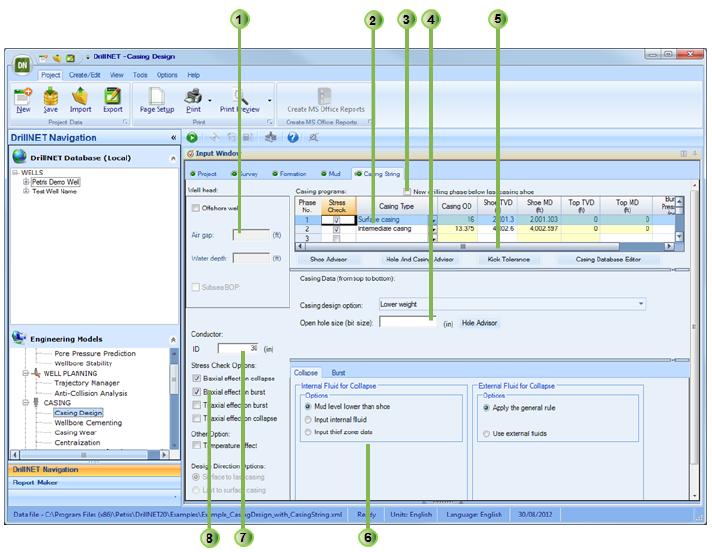Open Print button dropdown arrow

(210, 100)
